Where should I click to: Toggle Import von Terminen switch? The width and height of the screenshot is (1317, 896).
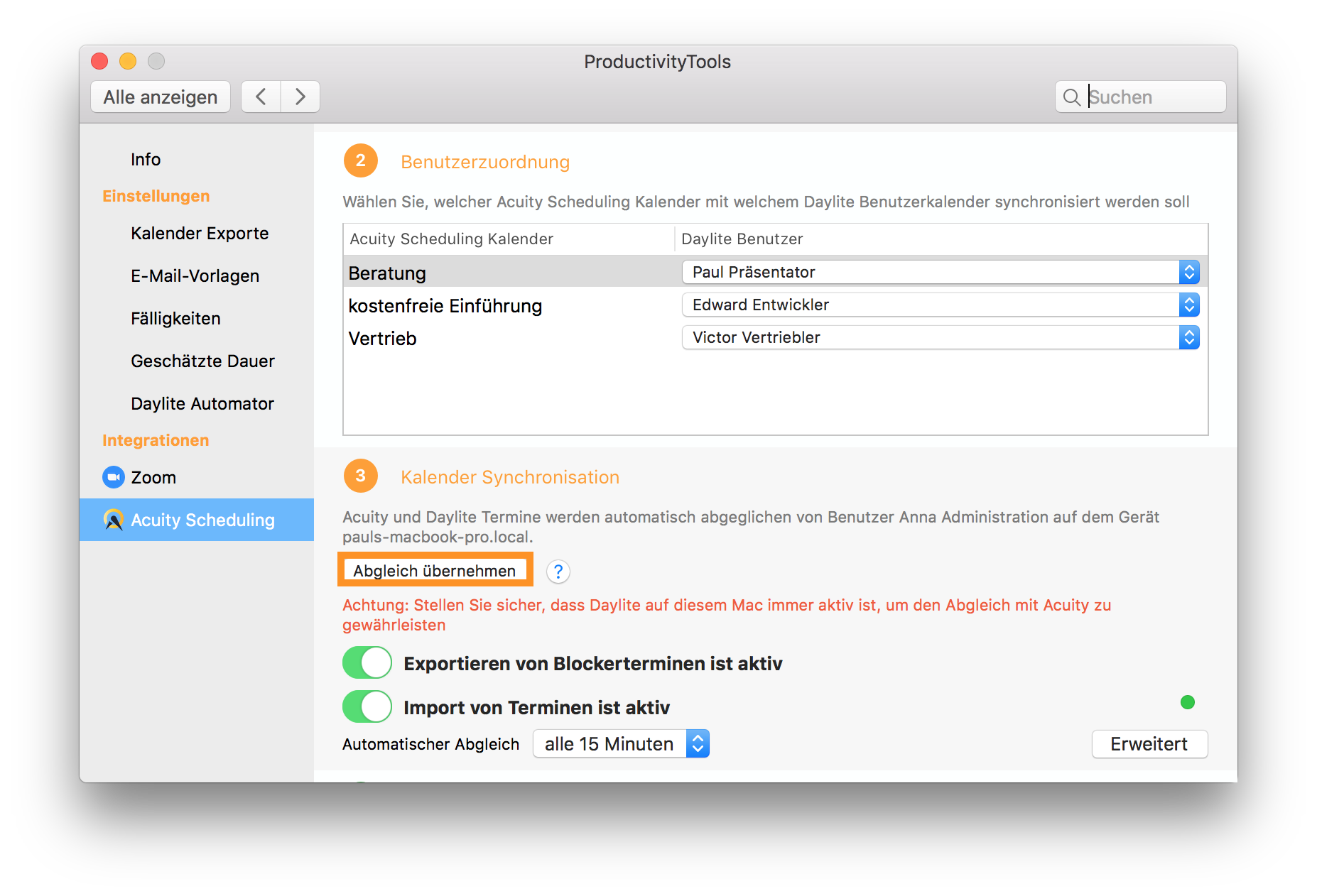click(x=367, y=707)
